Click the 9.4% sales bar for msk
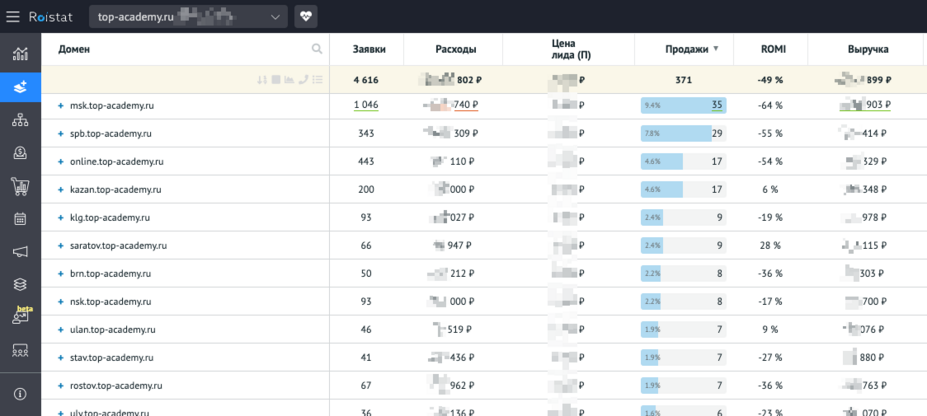 coord(683,105)
